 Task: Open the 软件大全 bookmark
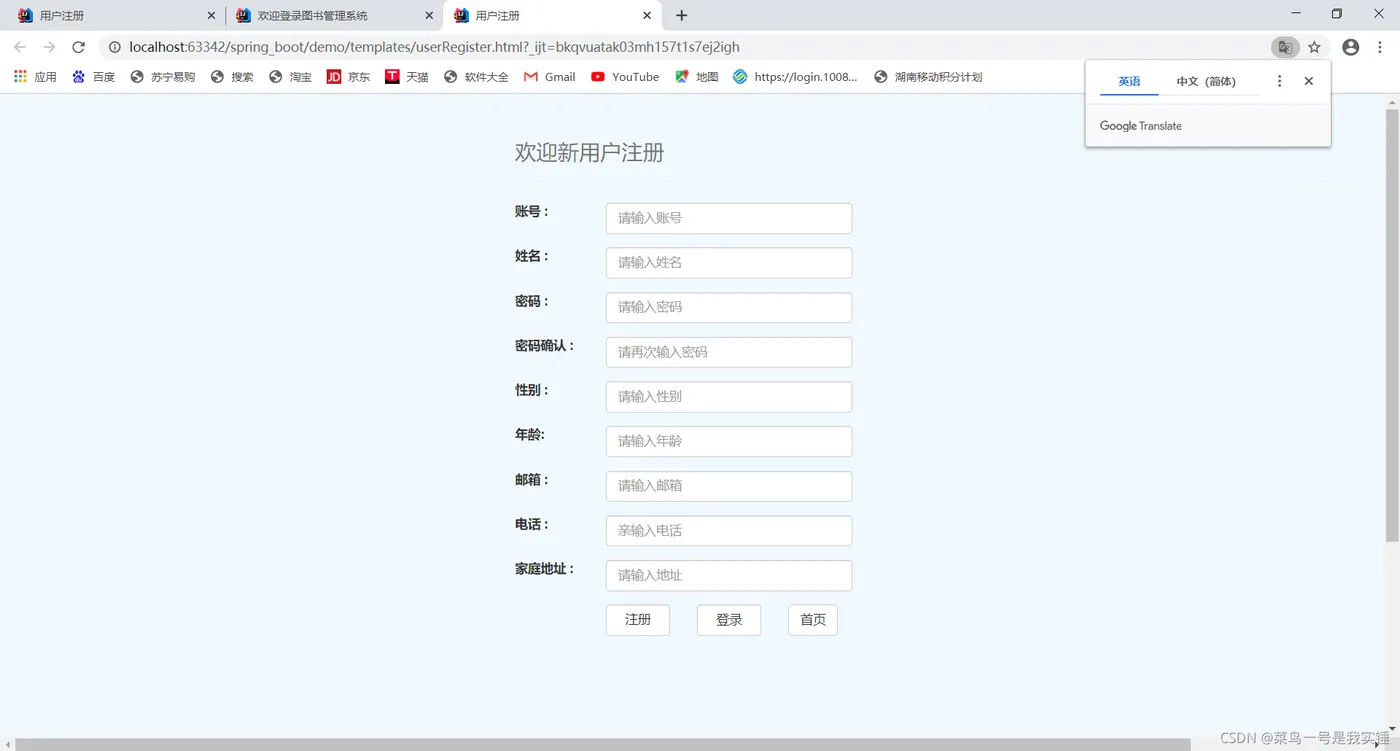(x=476, y=76)
